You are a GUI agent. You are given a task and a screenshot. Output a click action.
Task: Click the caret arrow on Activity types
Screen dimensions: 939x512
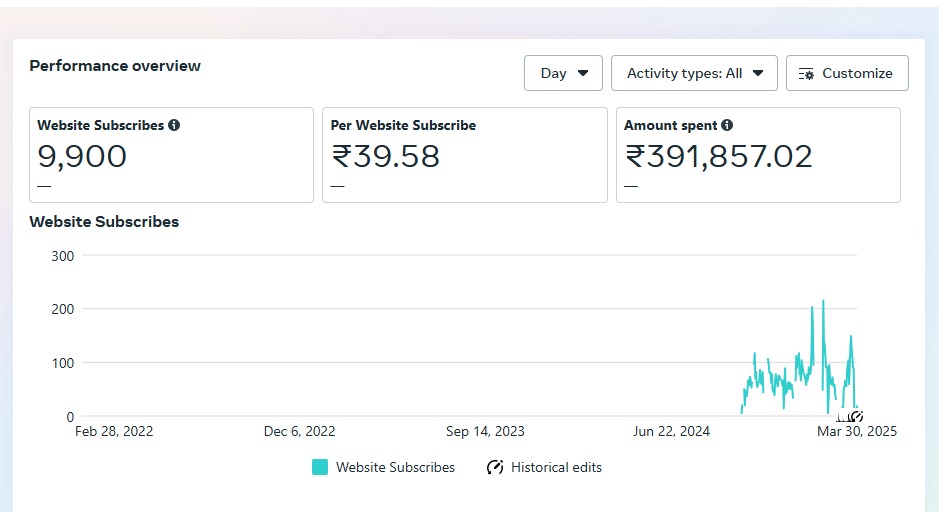(x=758, y=73)
